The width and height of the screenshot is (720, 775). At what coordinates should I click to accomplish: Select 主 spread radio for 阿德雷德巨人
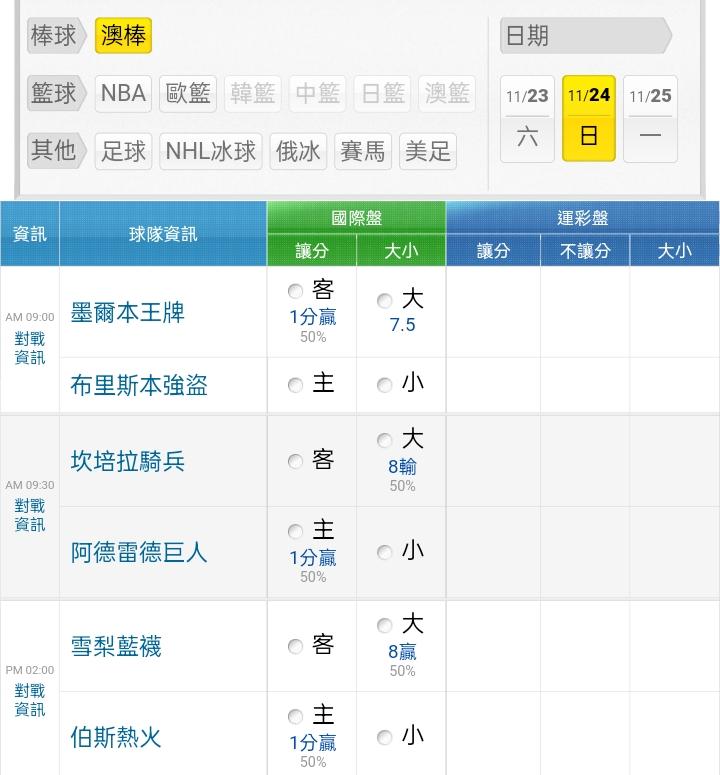coord(295,531)
